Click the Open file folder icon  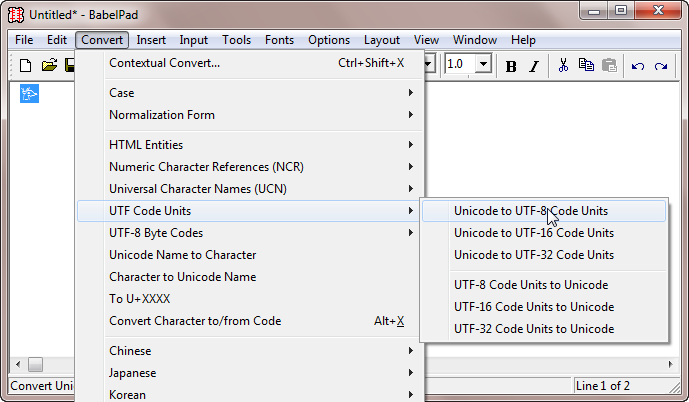point(49,66)
